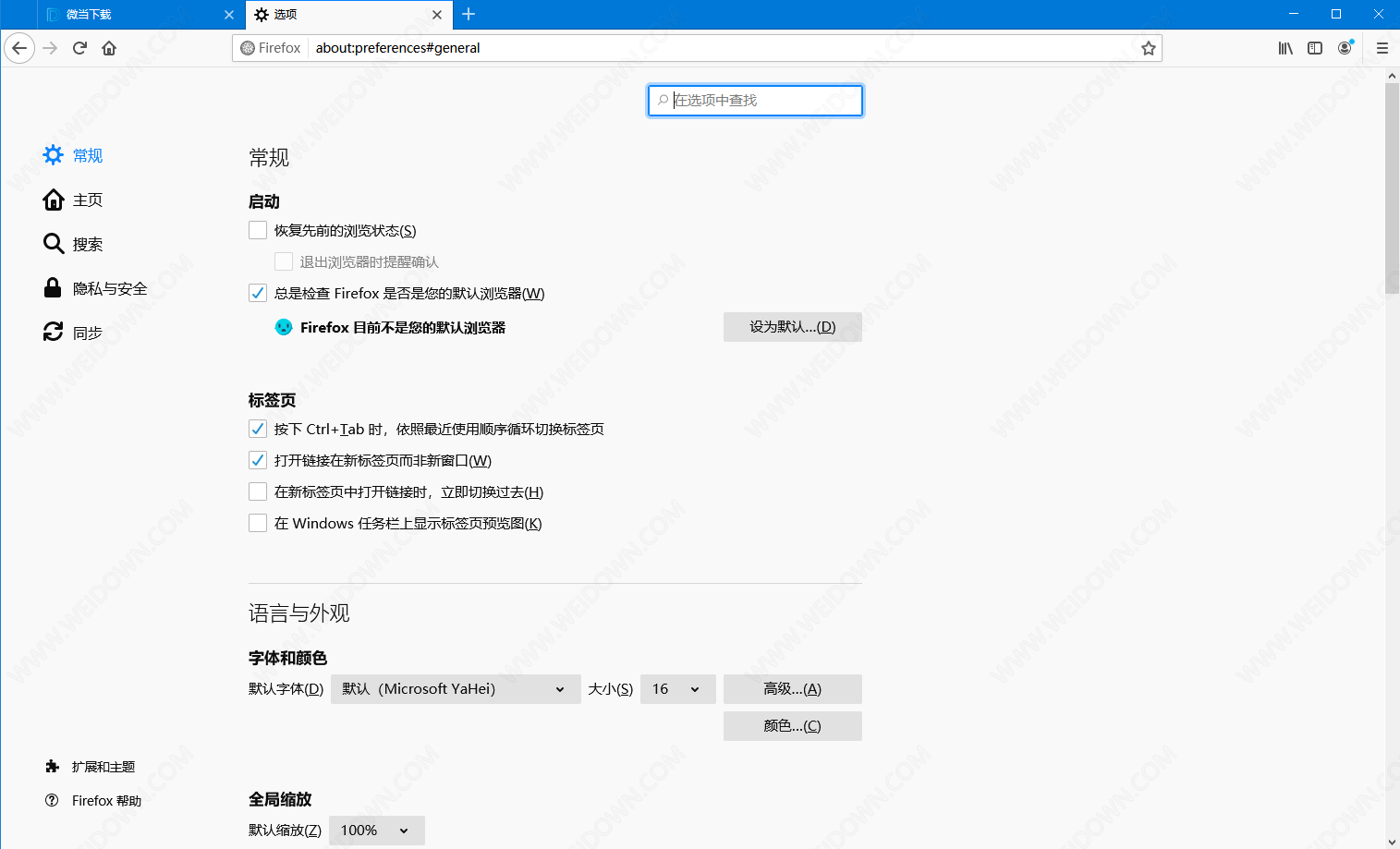Open the Firefox account icon
1400x849 pixels.
coord(1345,48)
